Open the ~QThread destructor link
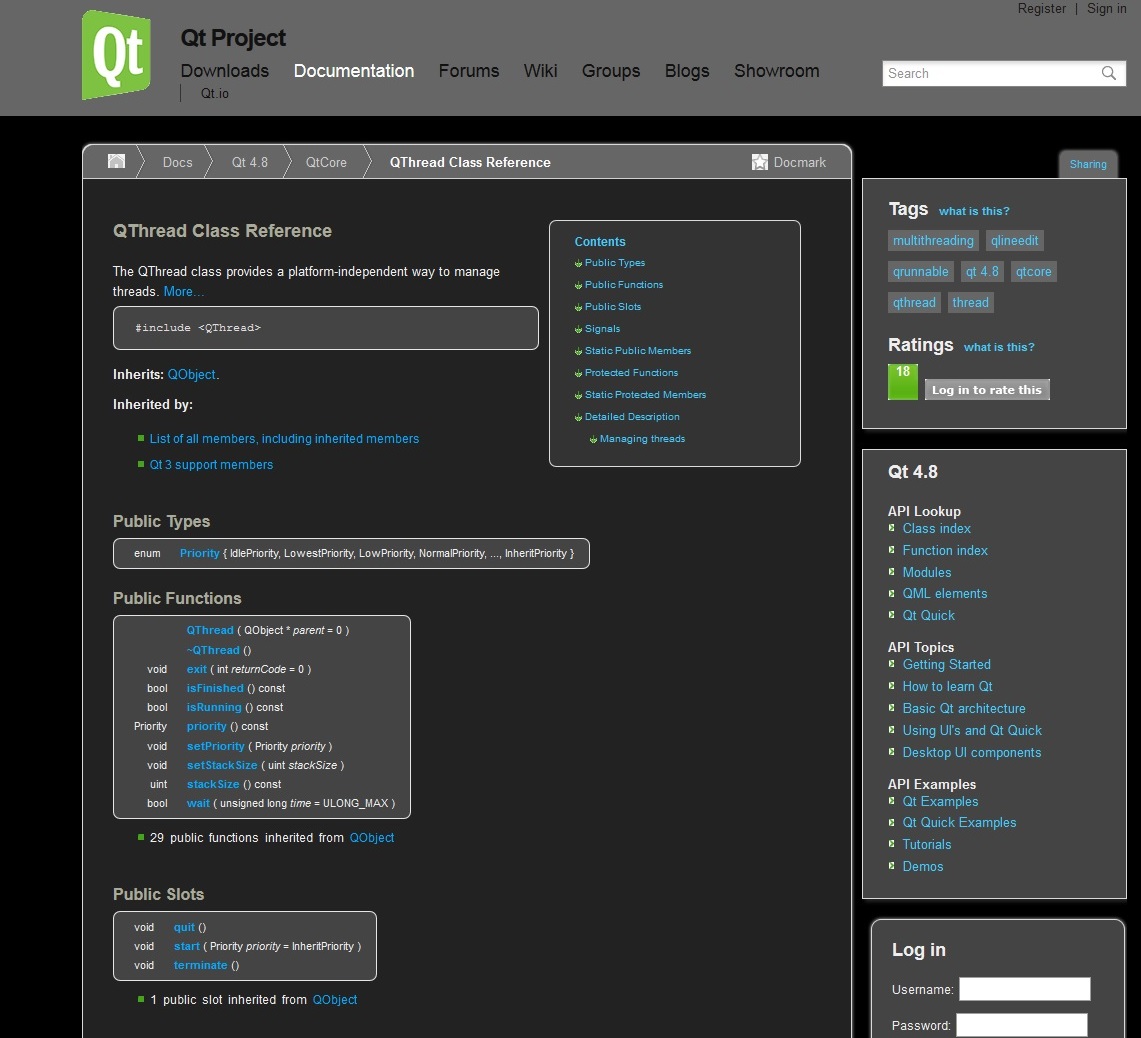Screen dimensions: 1141x1038 tap(212, 650)
